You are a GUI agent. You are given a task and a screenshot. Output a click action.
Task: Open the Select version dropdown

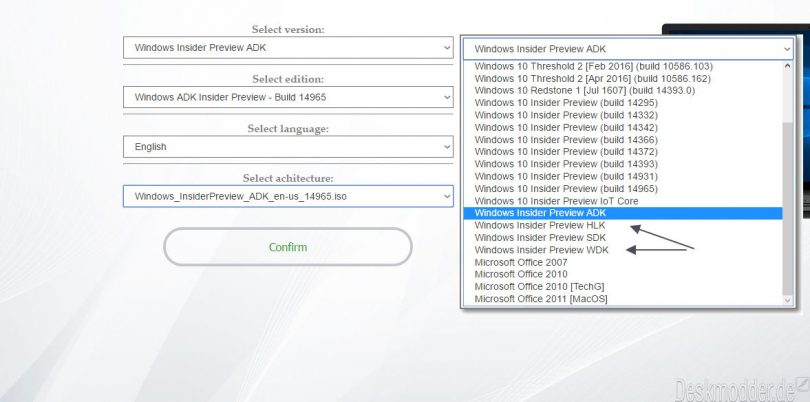(x=289, y=48)
